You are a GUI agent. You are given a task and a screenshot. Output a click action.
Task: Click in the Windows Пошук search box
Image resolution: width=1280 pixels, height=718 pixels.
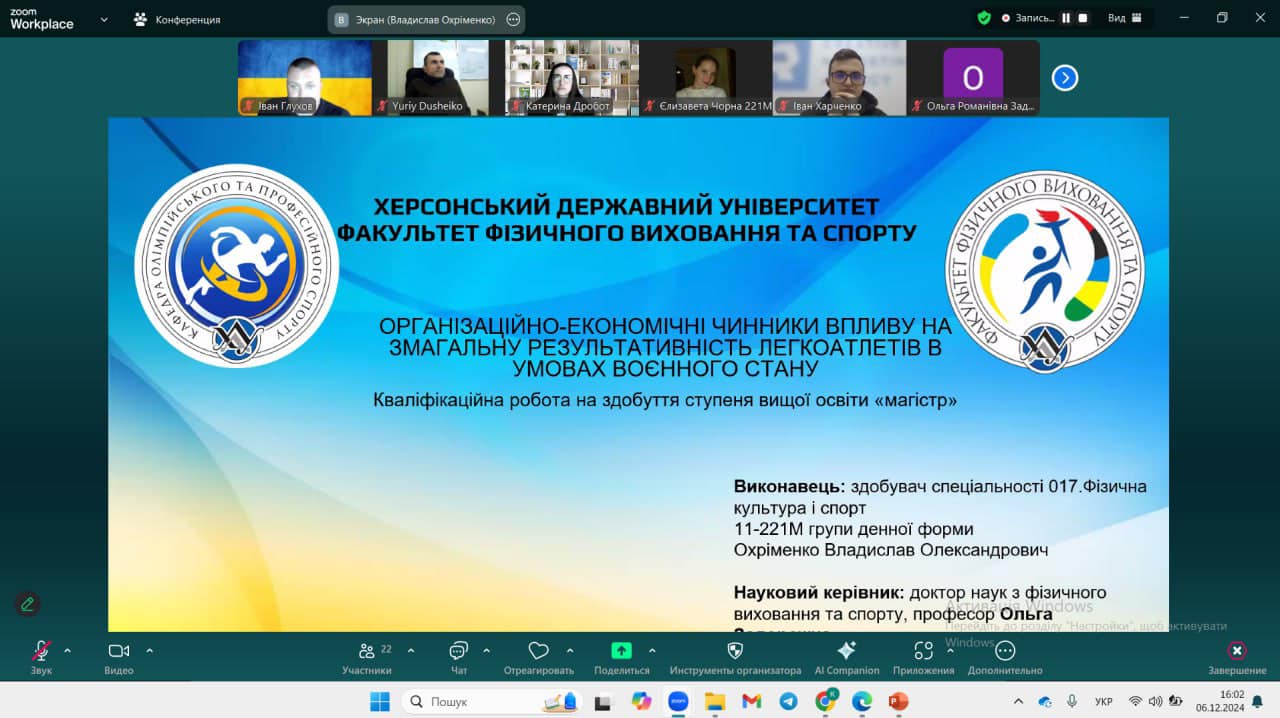pyautogui.click(x=492, y=702)
